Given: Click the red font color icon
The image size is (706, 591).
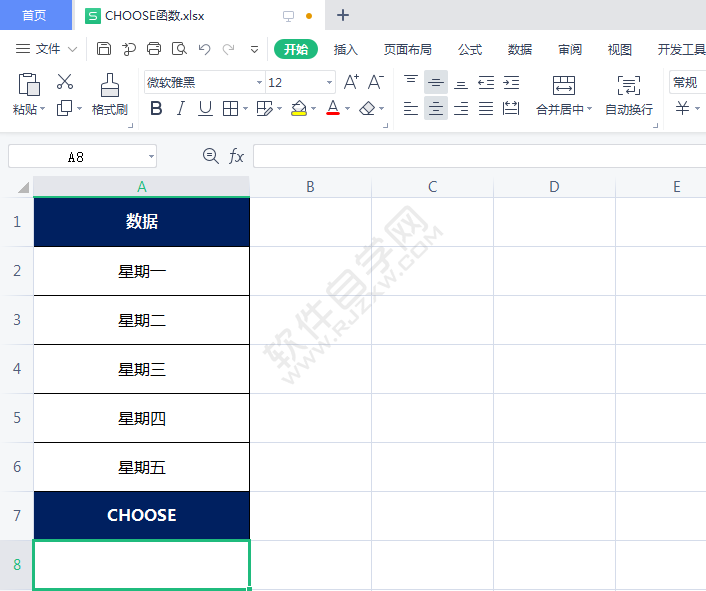Looking at the screenshot, I should (333, 108).
